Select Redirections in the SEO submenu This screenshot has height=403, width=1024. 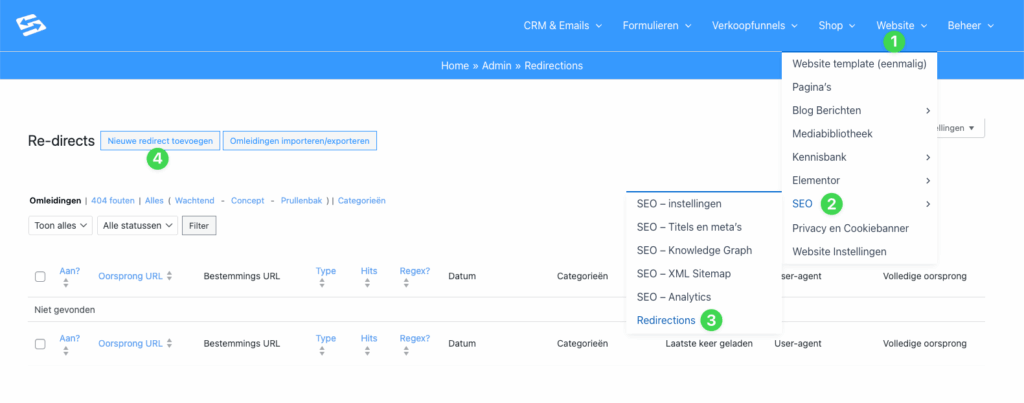[x=665, y=320]
